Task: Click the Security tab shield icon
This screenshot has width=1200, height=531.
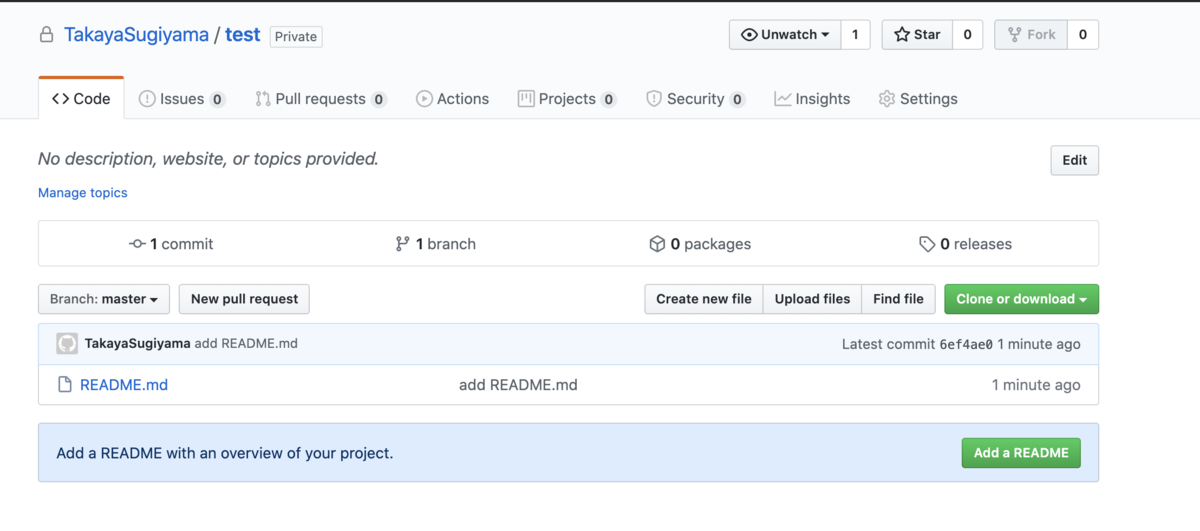Action: (654, 98)
